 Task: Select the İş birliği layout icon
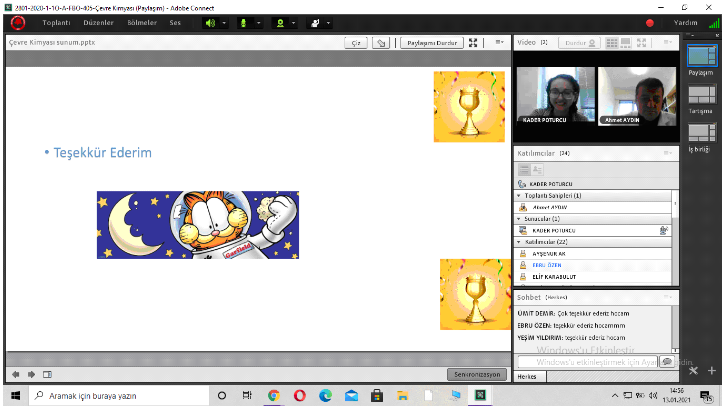pyautogui.click(x=701, y=134)
